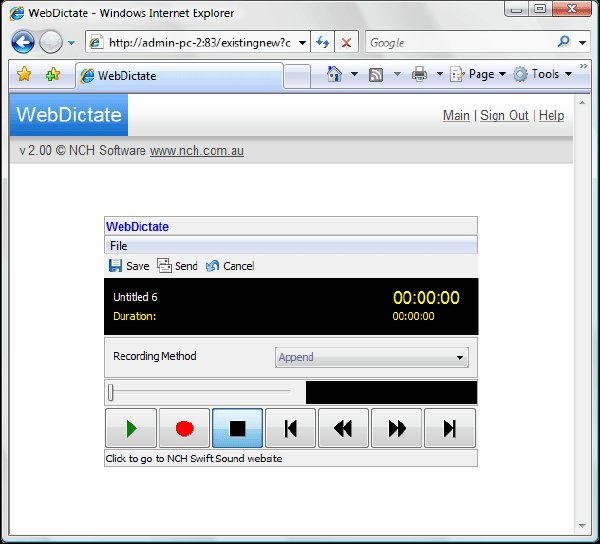Close the Internet Explorer window
The width and height of the screenshot is (600, 544).
[572, 8]
